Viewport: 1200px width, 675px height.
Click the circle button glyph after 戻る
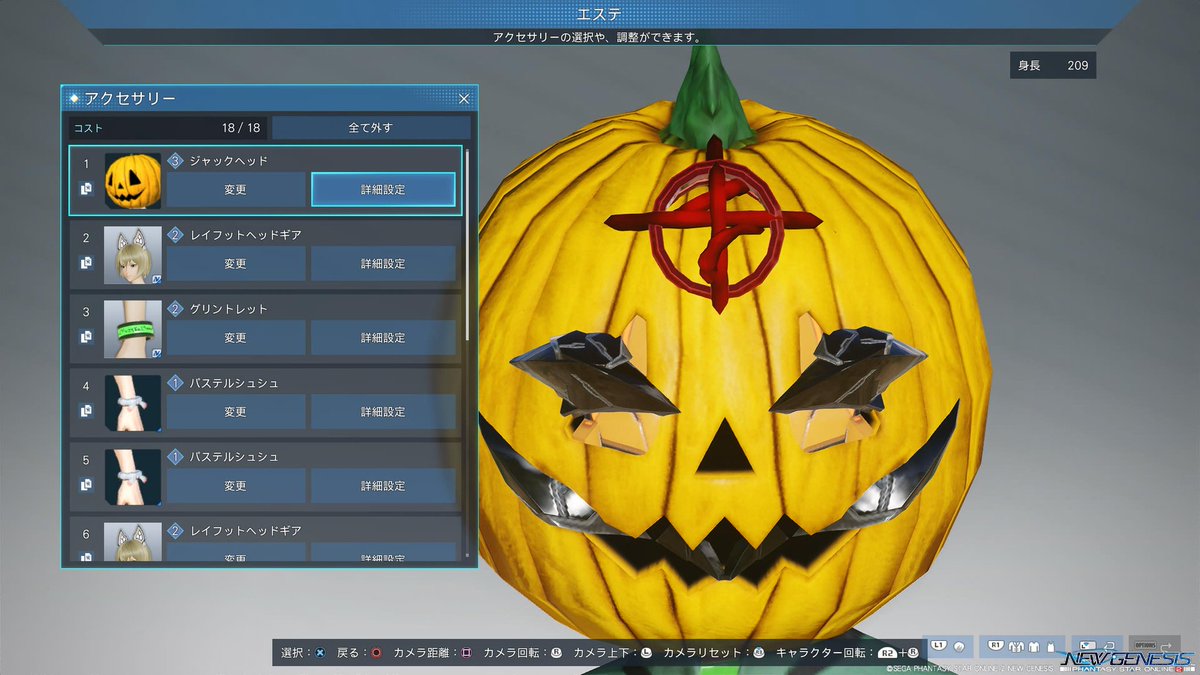point(376,653)
